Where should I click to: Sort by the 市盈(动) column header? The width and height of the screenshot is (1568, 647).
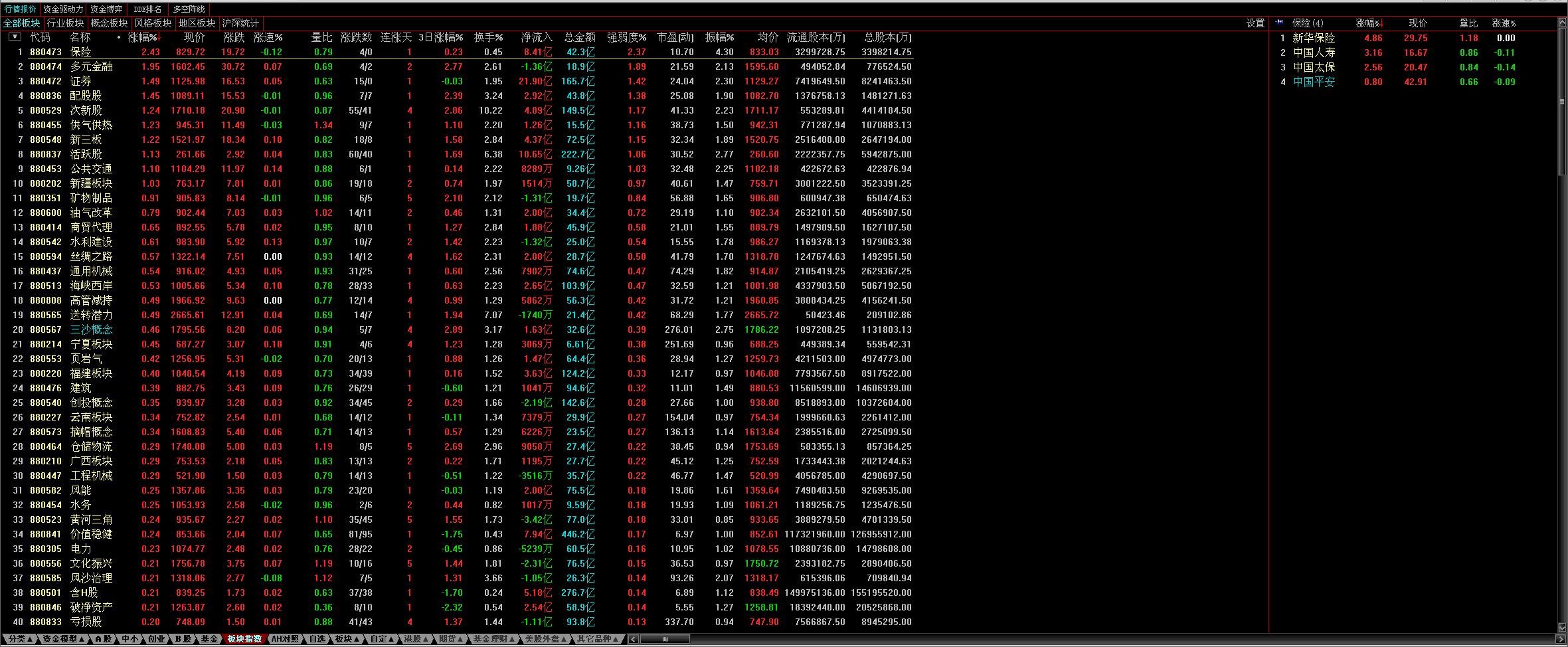tap(675, 37)
